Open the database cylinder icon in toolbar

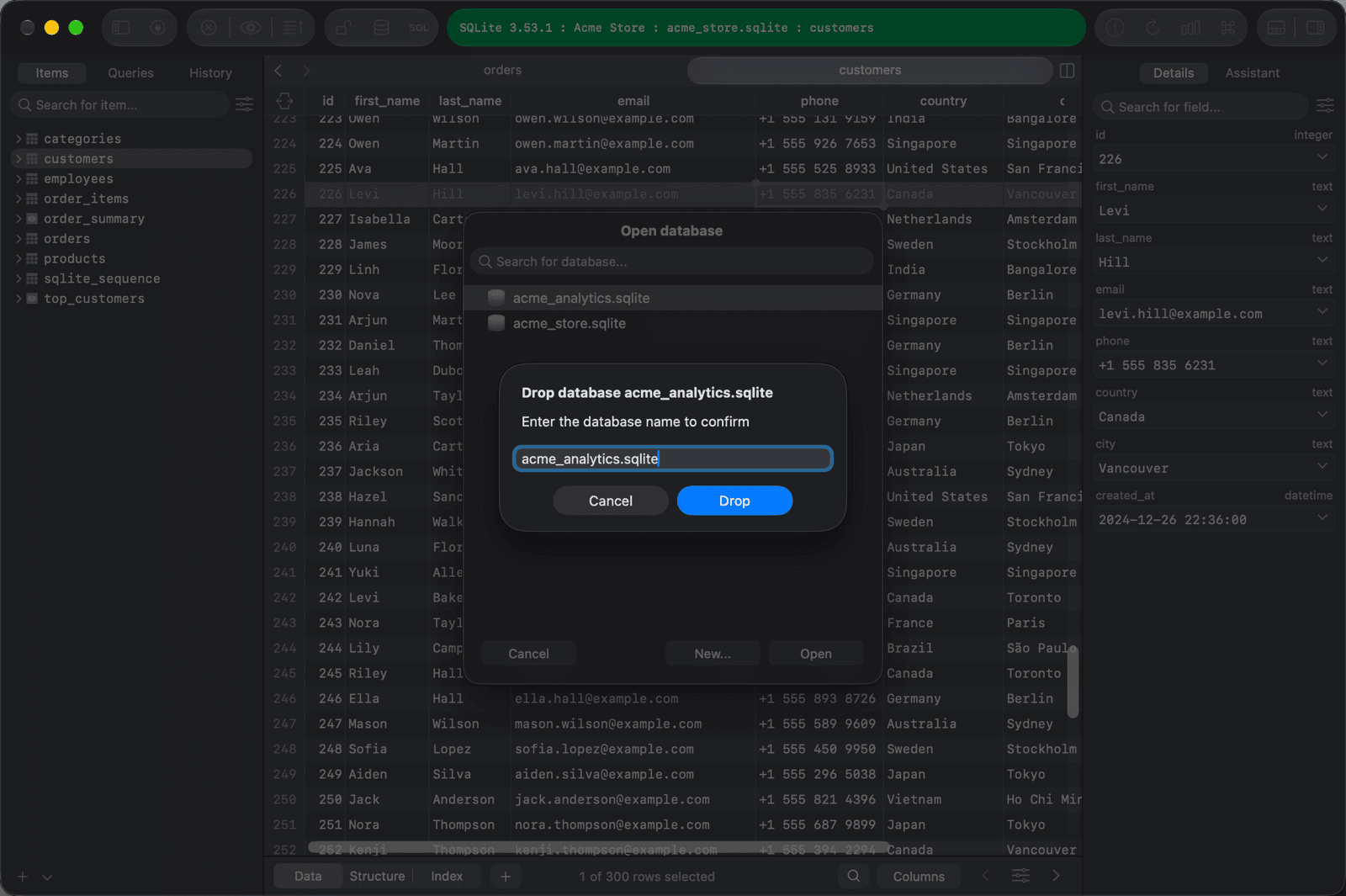(x=381, y=28)
